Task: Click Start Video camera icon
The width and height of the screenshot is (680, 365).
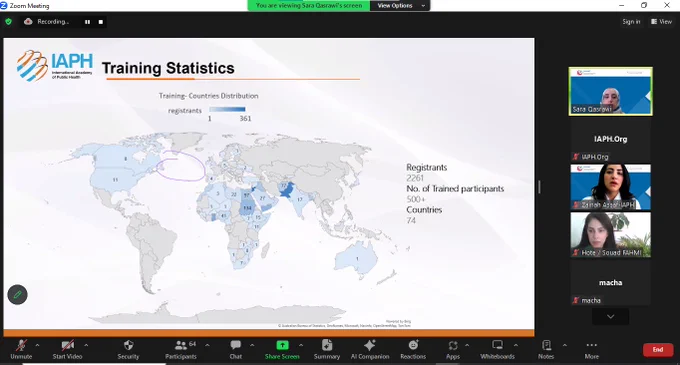Action: pyautogui.click(x=67, y=345)
